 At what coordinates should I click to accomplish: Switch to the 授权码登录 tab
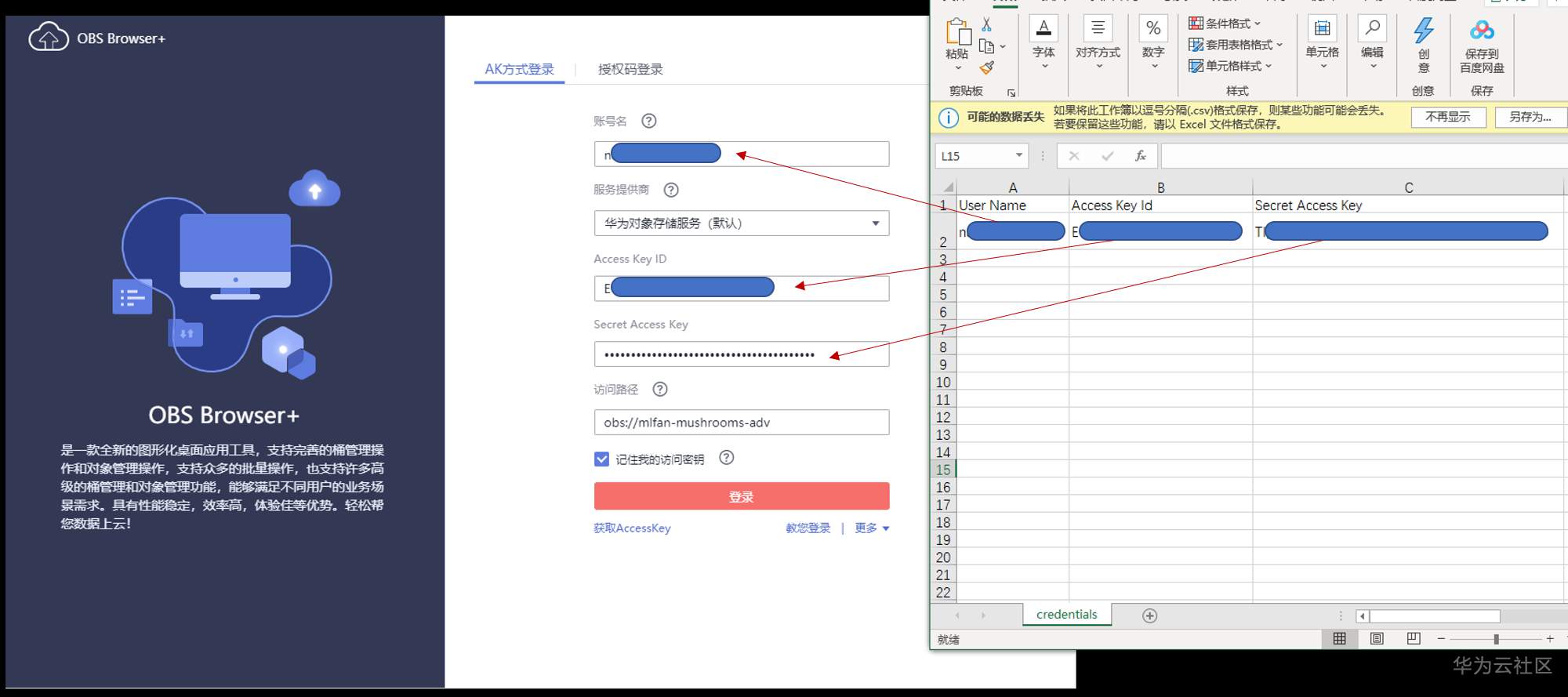point(630,69)
